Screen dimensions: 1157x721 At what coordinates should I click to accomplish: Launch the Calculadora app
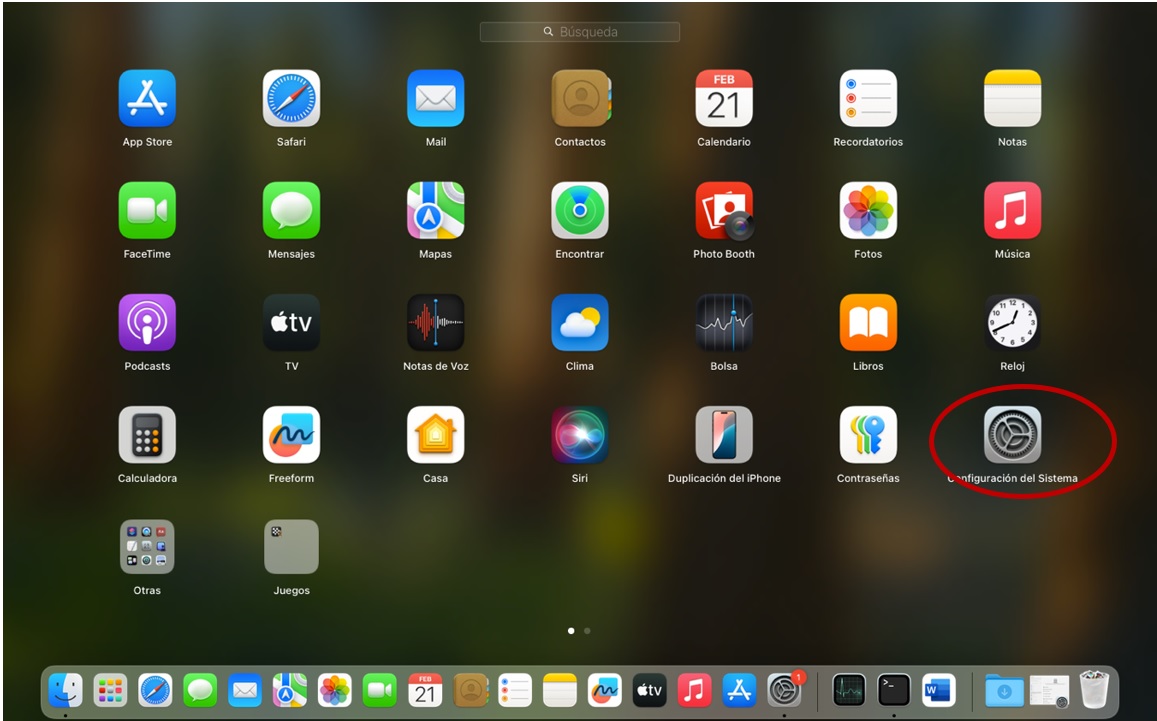point(147,435)
